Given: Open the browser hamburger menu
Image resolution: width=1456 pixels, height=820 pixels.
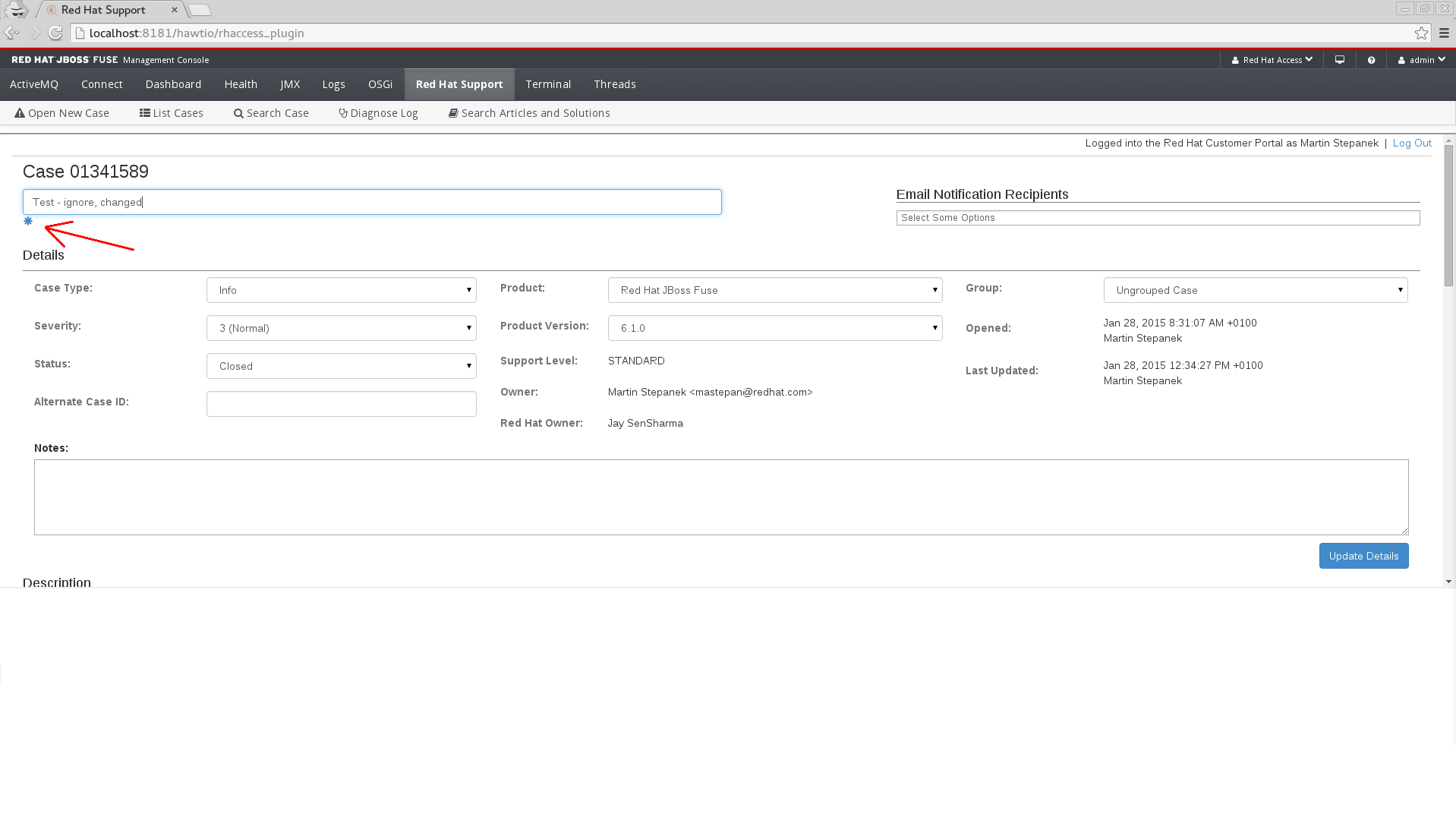Looking at the screenshot, I should click(1444, 33).
